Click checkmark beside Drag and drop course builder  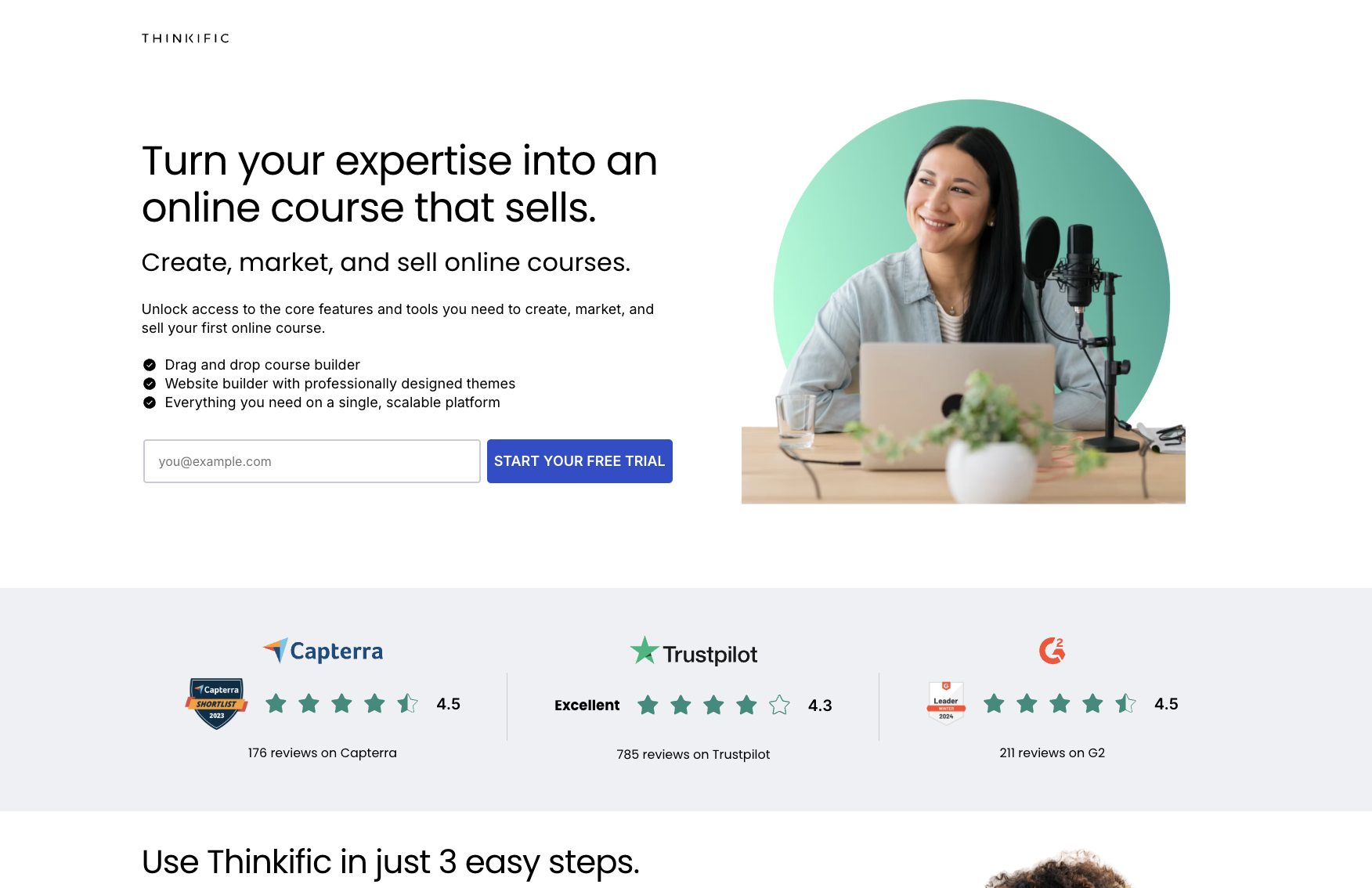click(150, 365)
